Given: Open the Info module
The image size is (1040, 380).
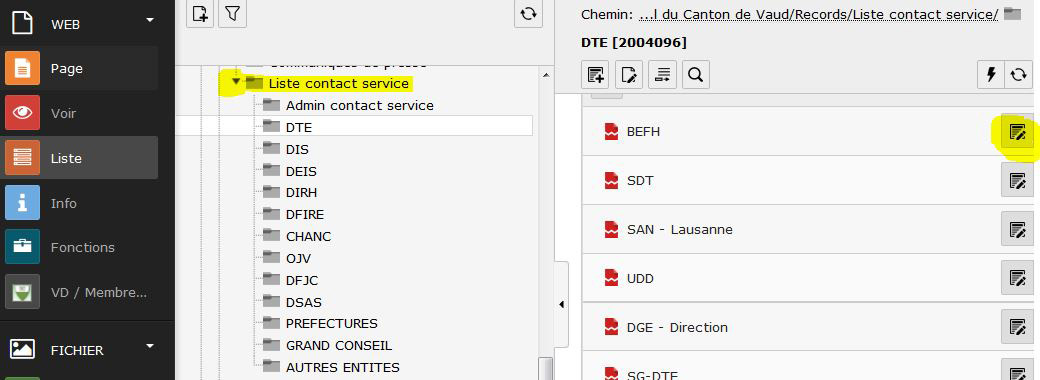Looking at the screenshot, I should pyautogui.click(x=79, y=203).
